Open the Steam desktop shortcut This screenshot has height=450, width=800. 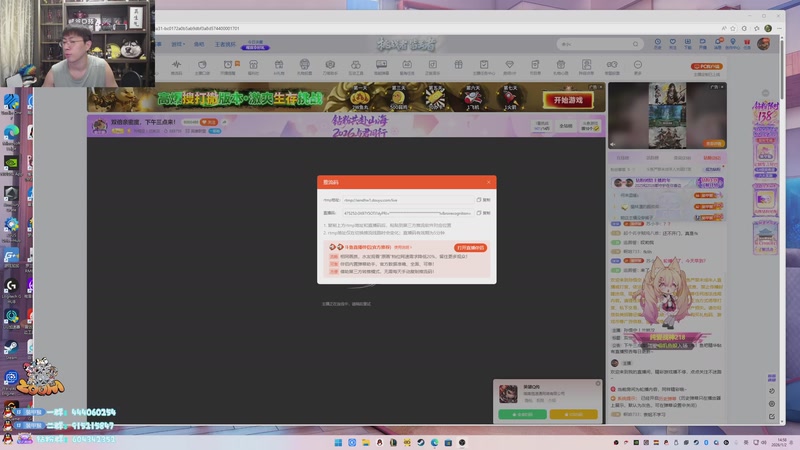click(11, 349)
